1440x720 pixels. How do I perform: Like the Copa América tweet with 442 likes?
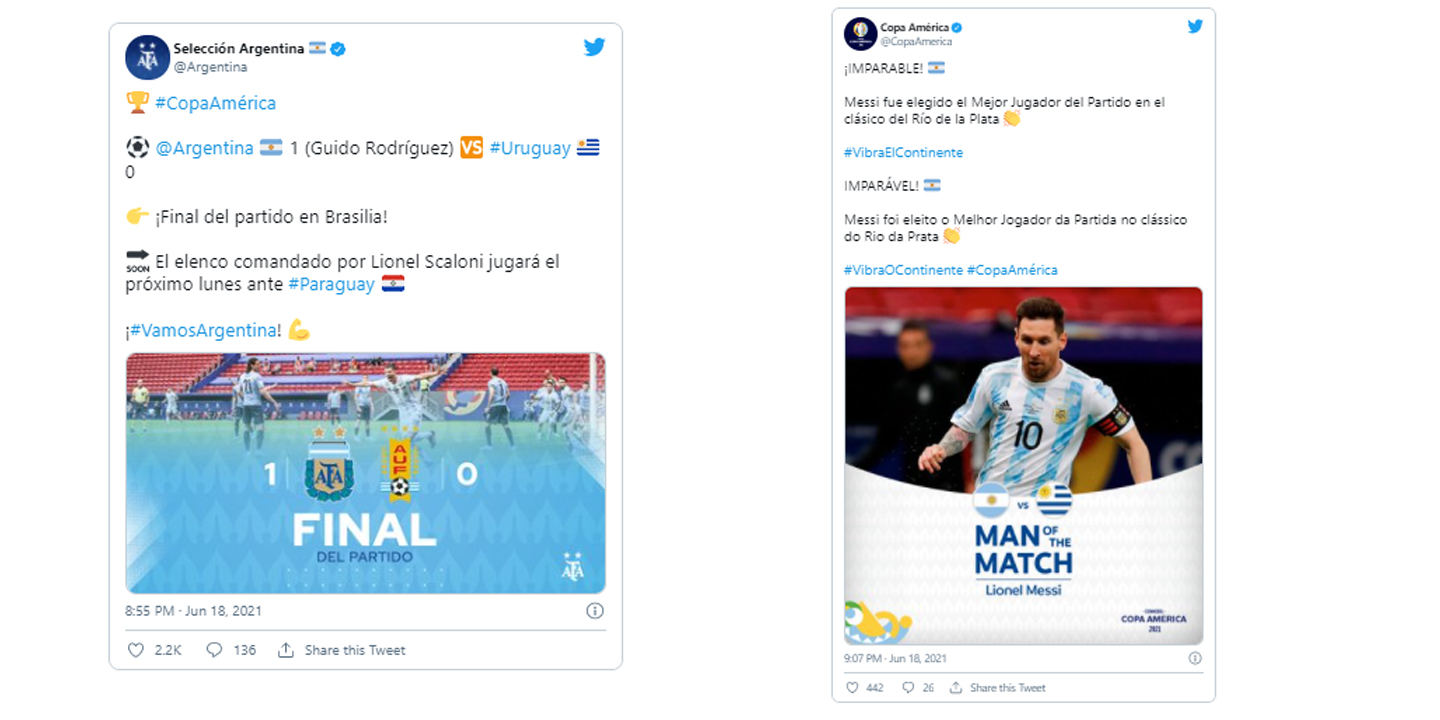pos(852,688)
